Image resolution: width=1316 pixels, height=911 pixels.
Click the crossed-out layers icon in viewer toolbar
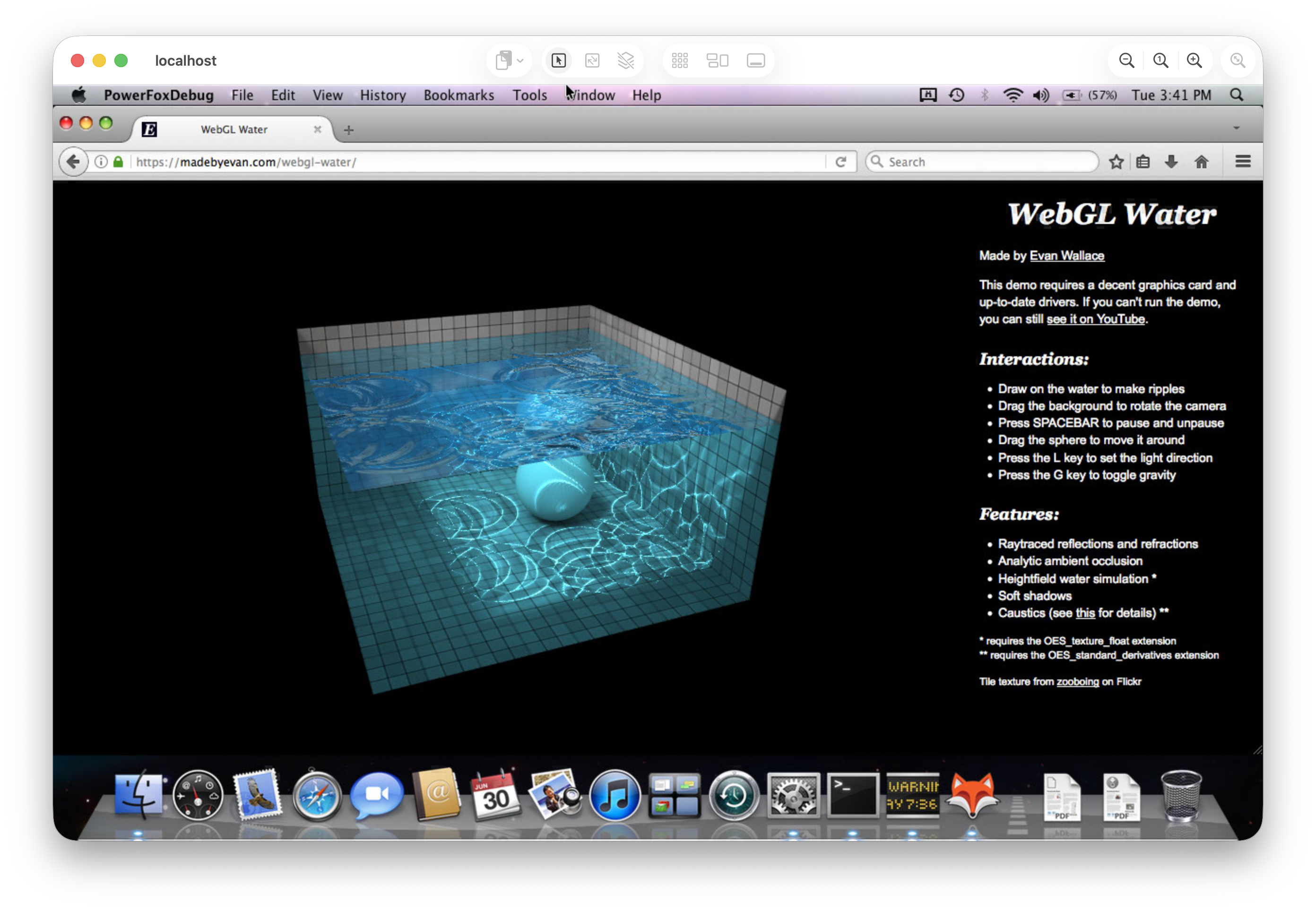click(626, 60)
